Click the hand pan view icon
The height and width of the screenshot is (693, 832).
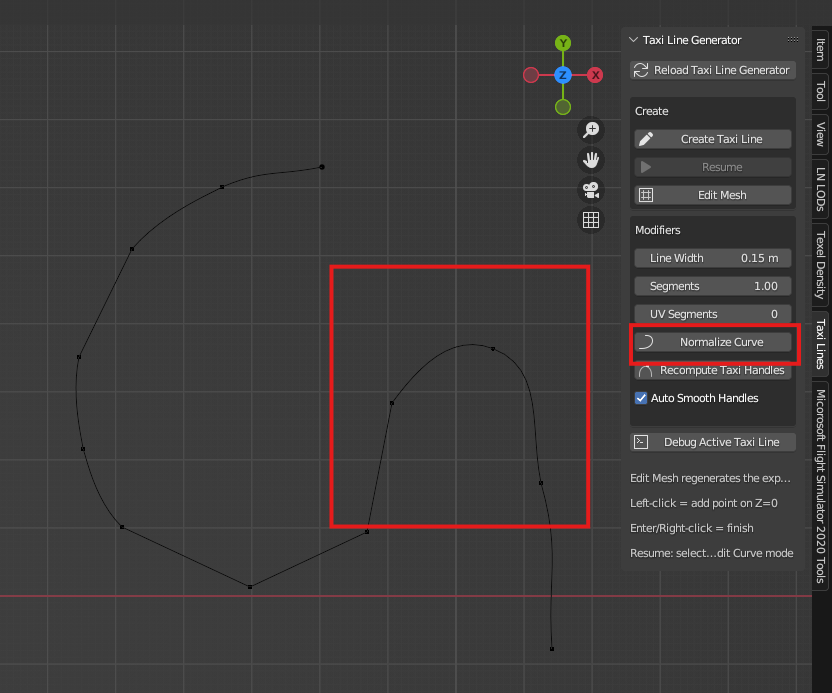point(591,160)
